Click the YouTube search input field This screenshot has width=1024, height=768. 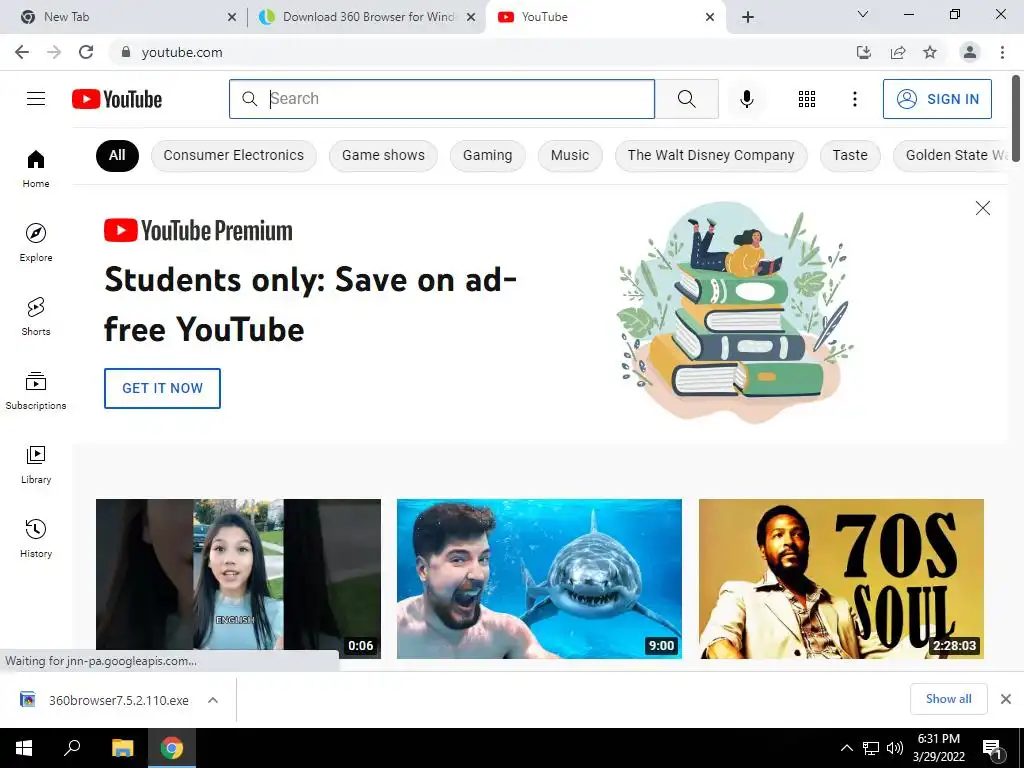coord(441,99)
